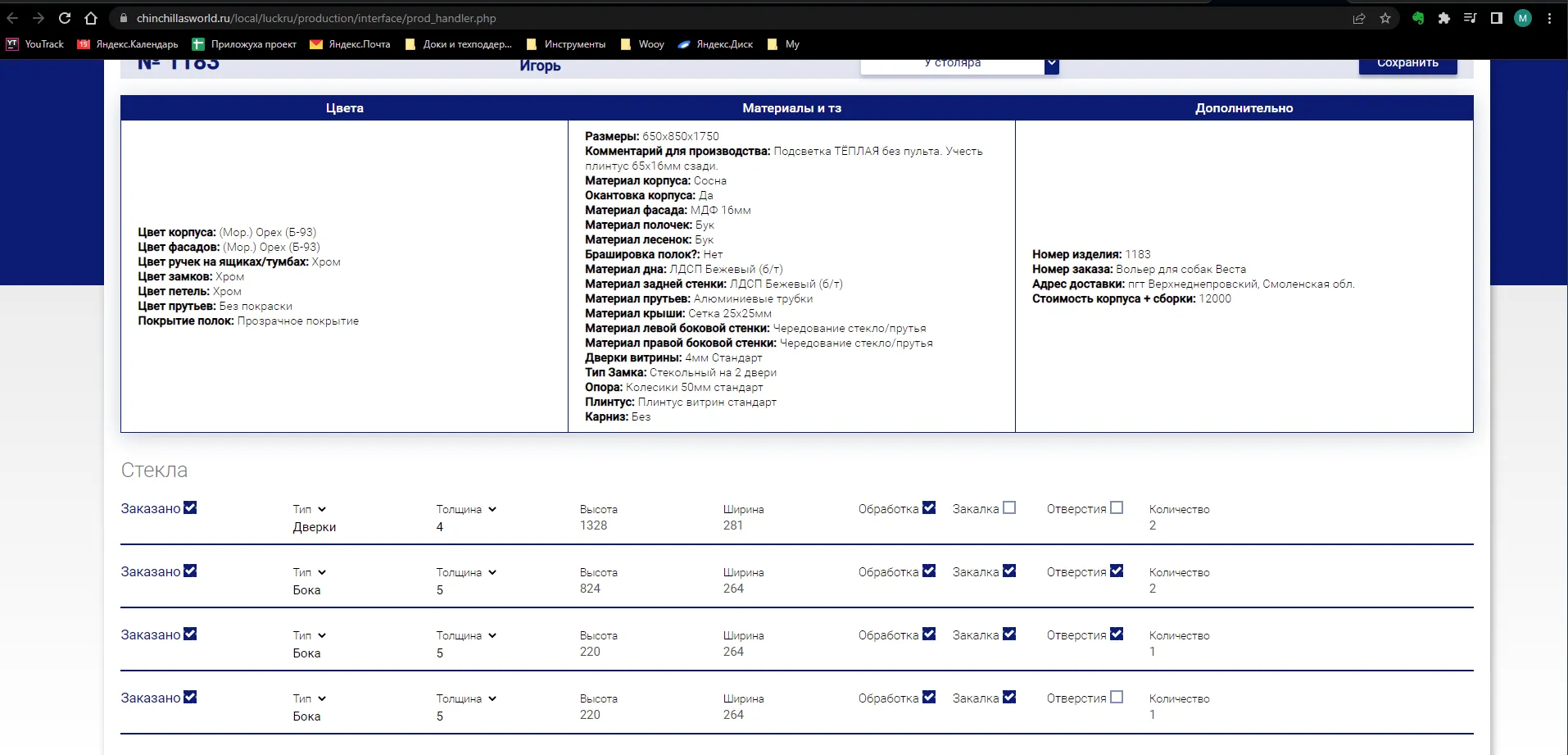
Task: Uncheck Заказано in the first glass row
Action: [x=190, y=508]
